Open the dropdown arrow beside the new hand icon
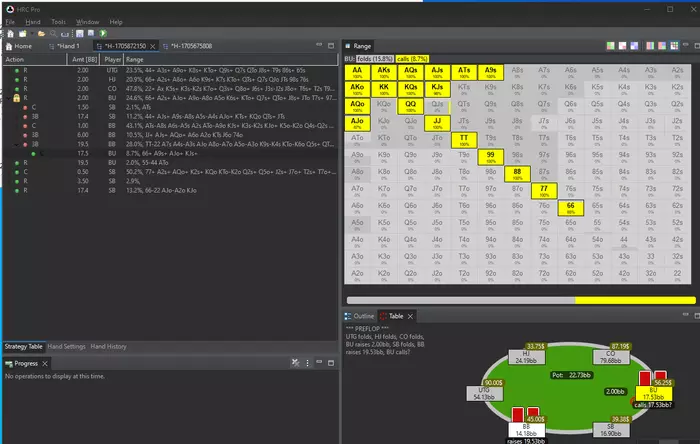 tap(32, 33)
